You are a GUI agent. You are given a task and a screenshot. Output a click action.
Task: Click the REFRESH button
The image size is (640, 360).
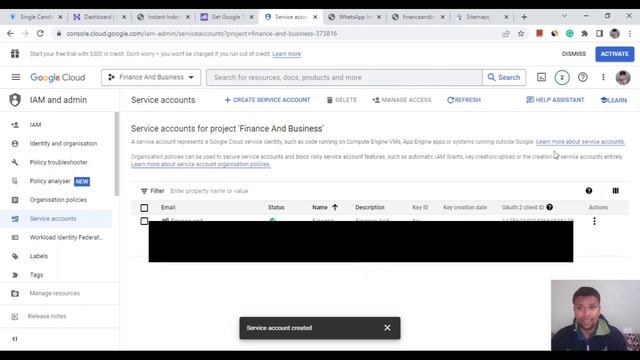464,100
